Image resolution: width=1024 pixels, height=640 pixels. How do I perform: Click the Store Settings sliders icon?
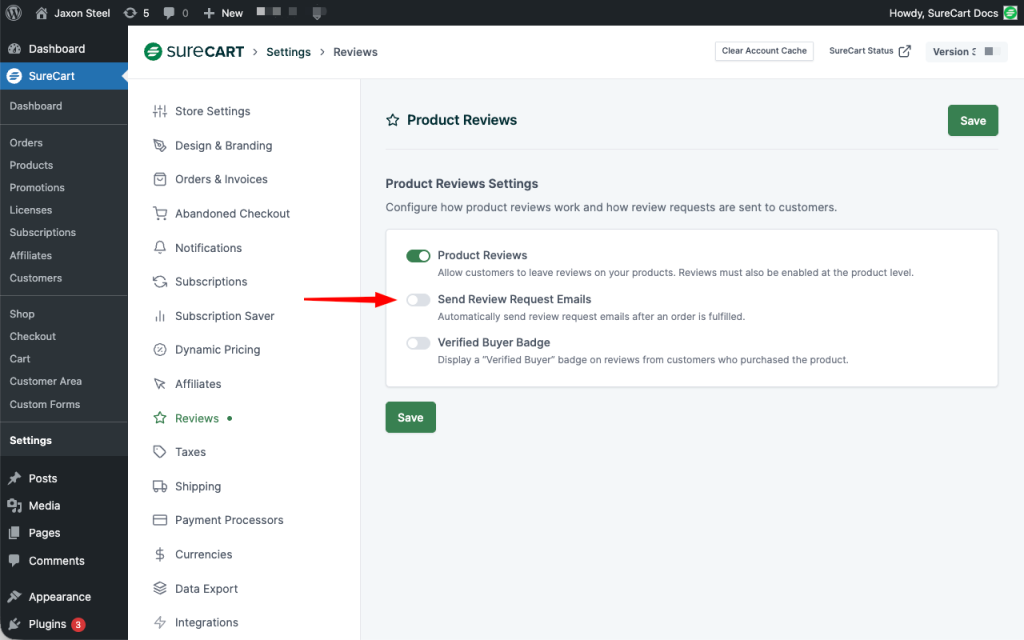click(159, 111)
